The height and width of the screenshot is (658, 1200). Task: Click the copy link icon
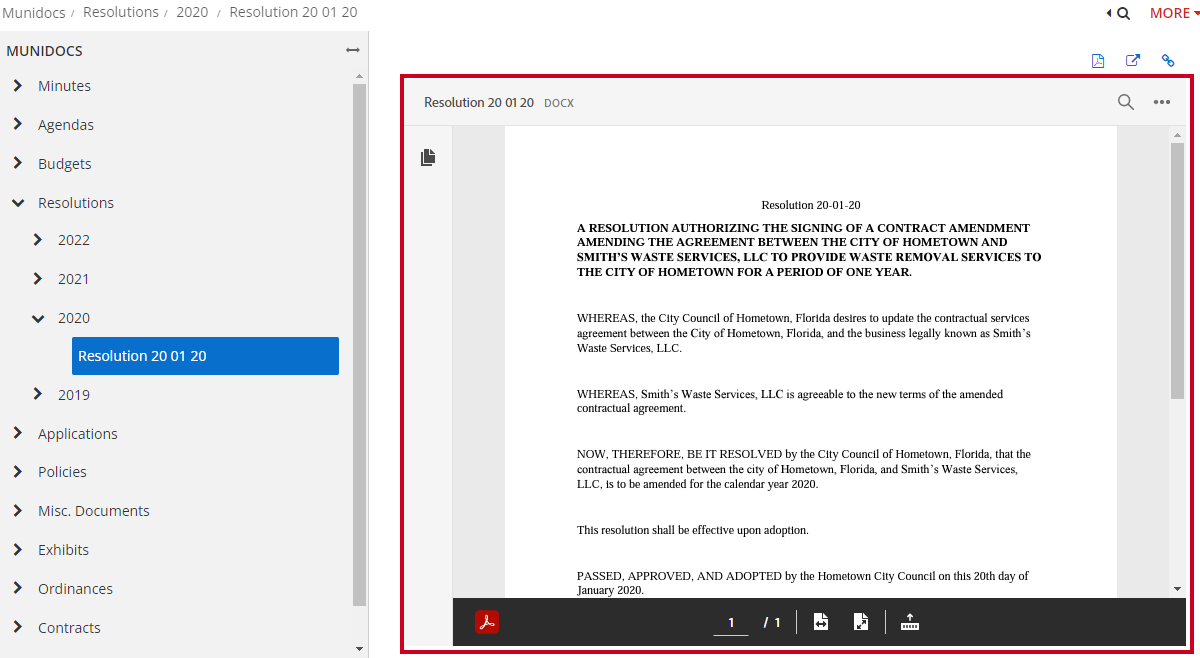point(1168,60)
